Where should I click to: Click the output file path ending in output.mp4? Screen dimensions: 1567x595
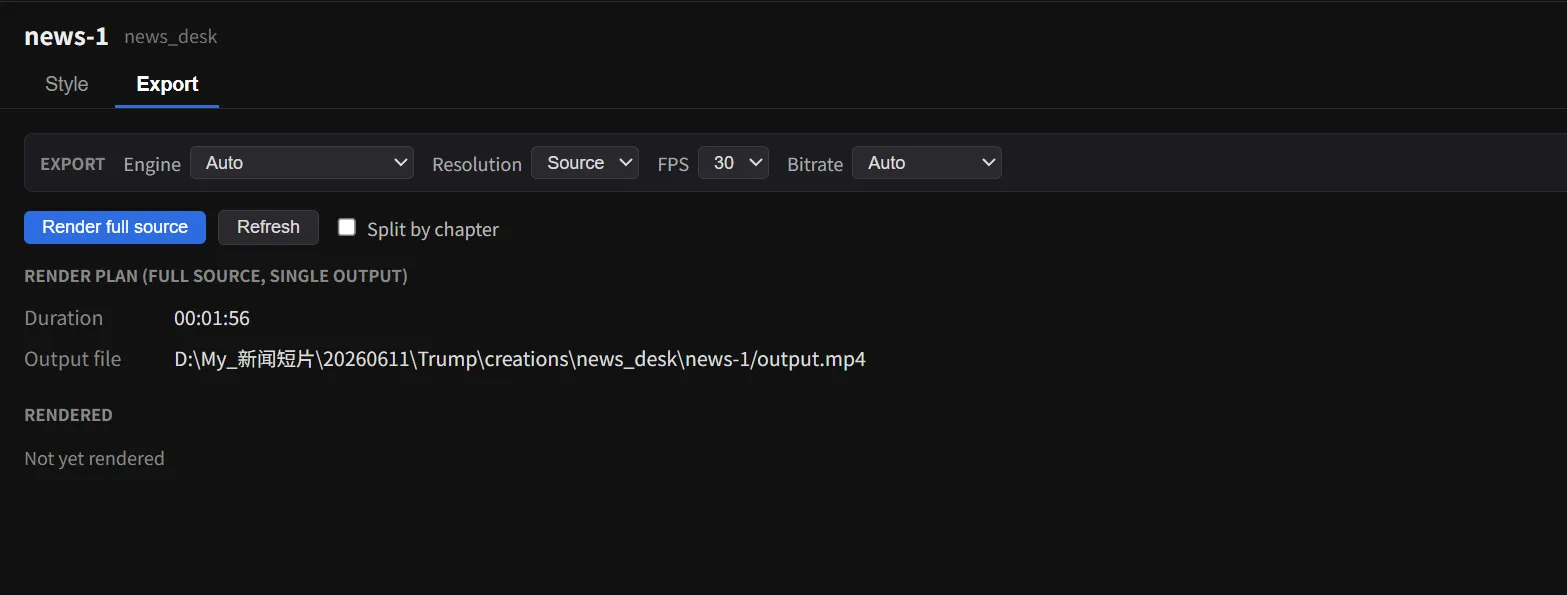[x=520, y=359]
